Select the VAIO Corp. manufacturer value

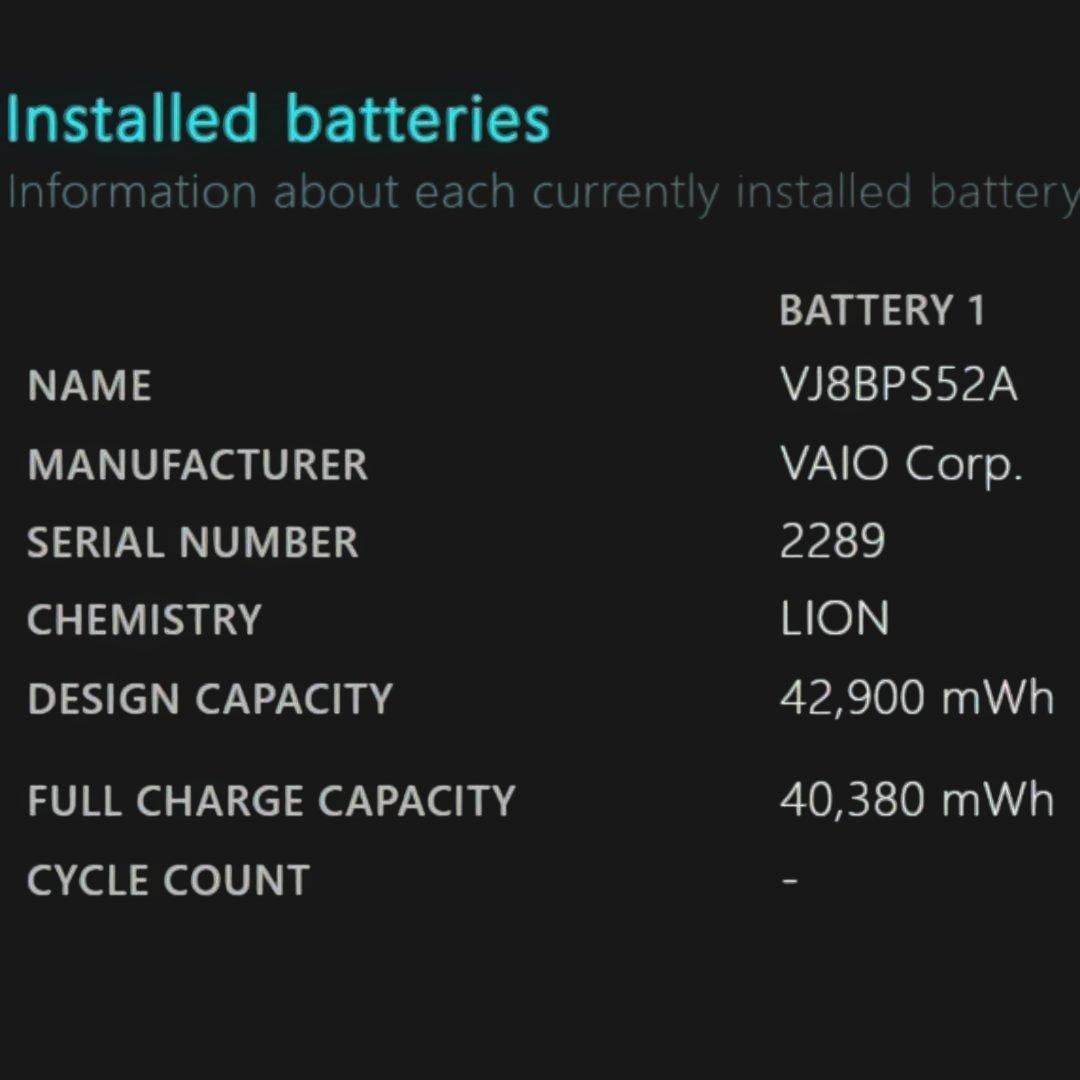click(900, 465)
